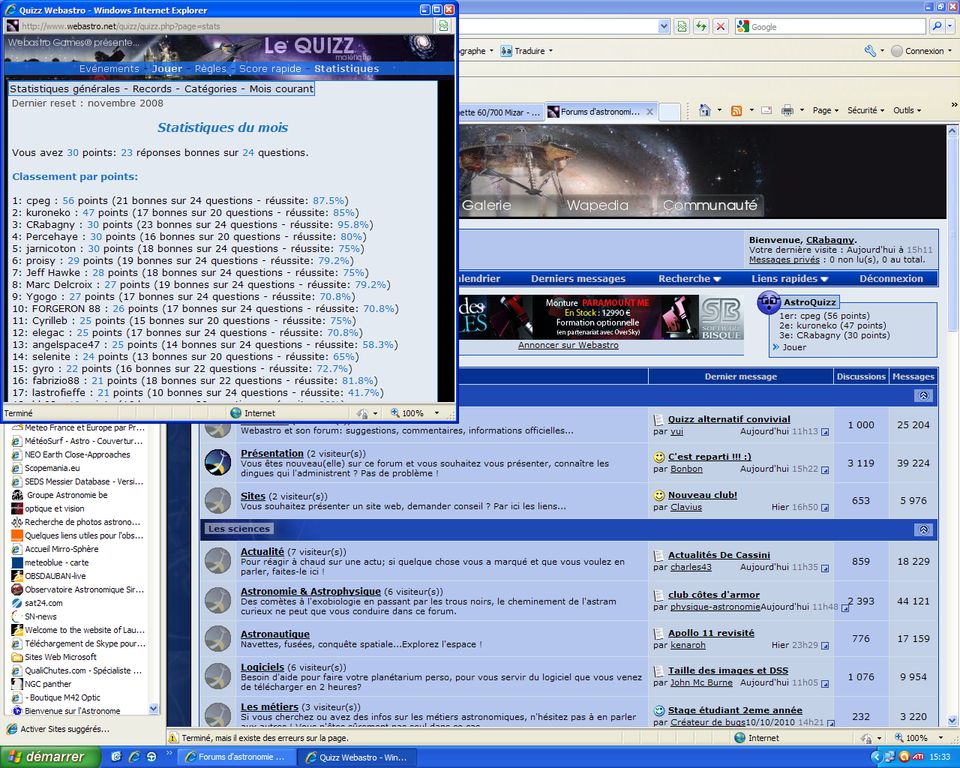This screenshot has height=768, width=960.
Task: Click Internet Explorer quick launch icon
Action: pos(133,757)
